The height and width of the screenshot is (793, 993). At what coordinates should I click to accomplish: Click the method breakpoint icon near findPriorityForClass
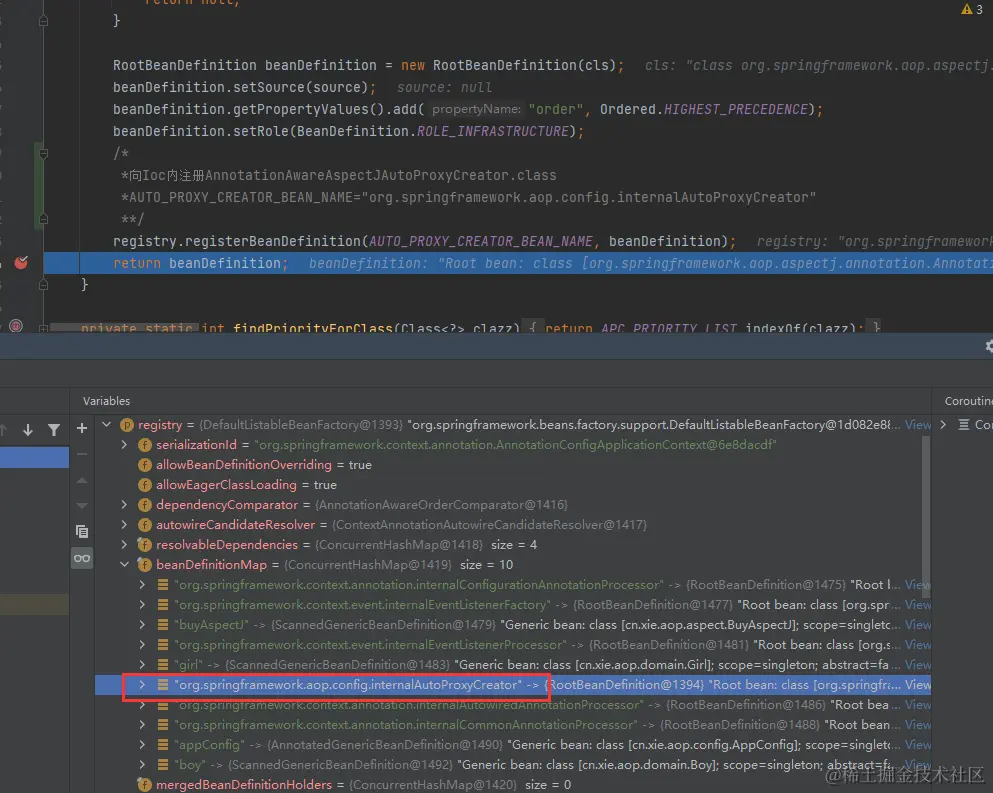click(x=16, y=326)
